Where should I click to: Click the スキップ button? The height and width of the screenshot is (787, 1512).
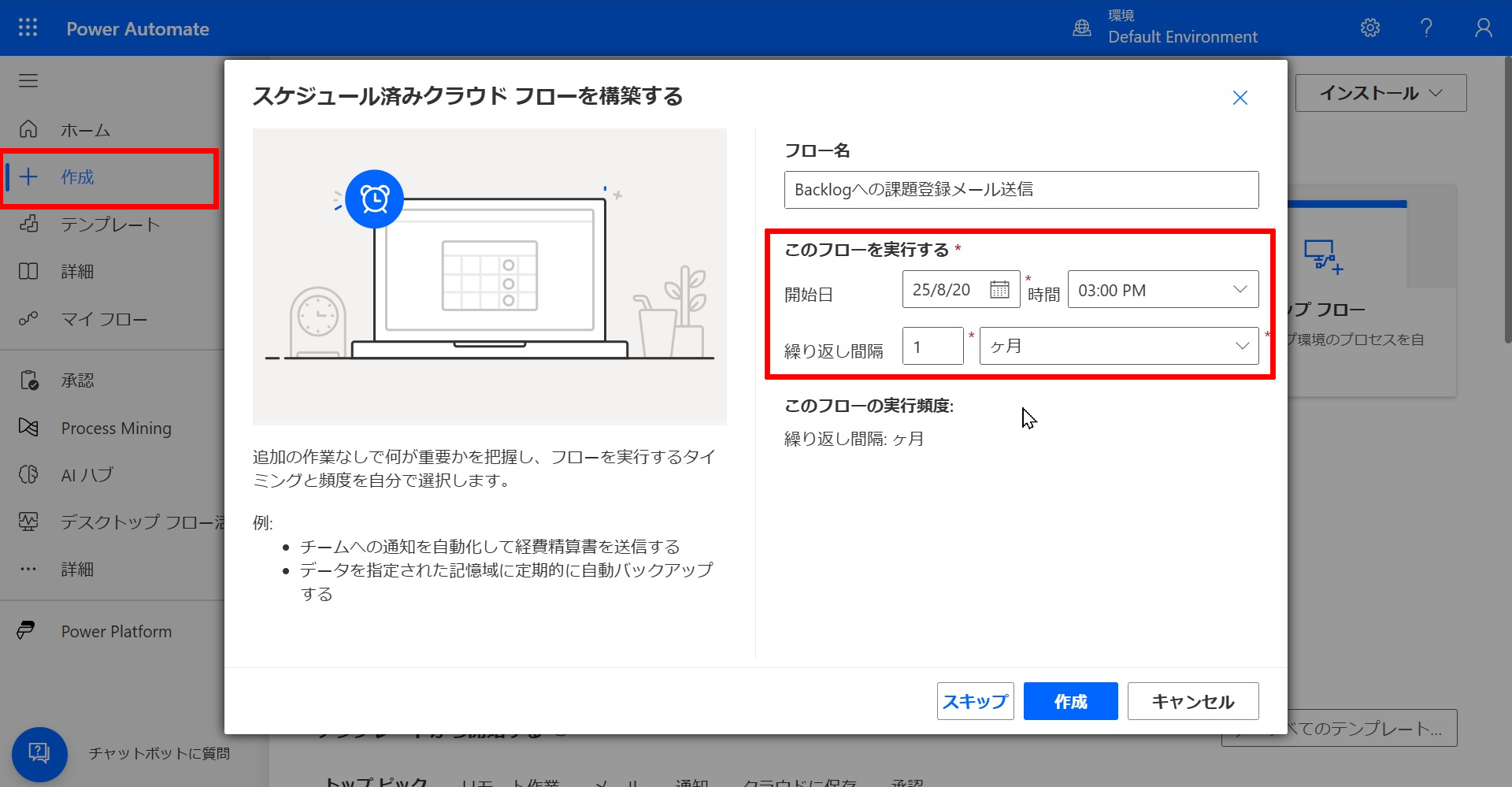tap(975, 701)
